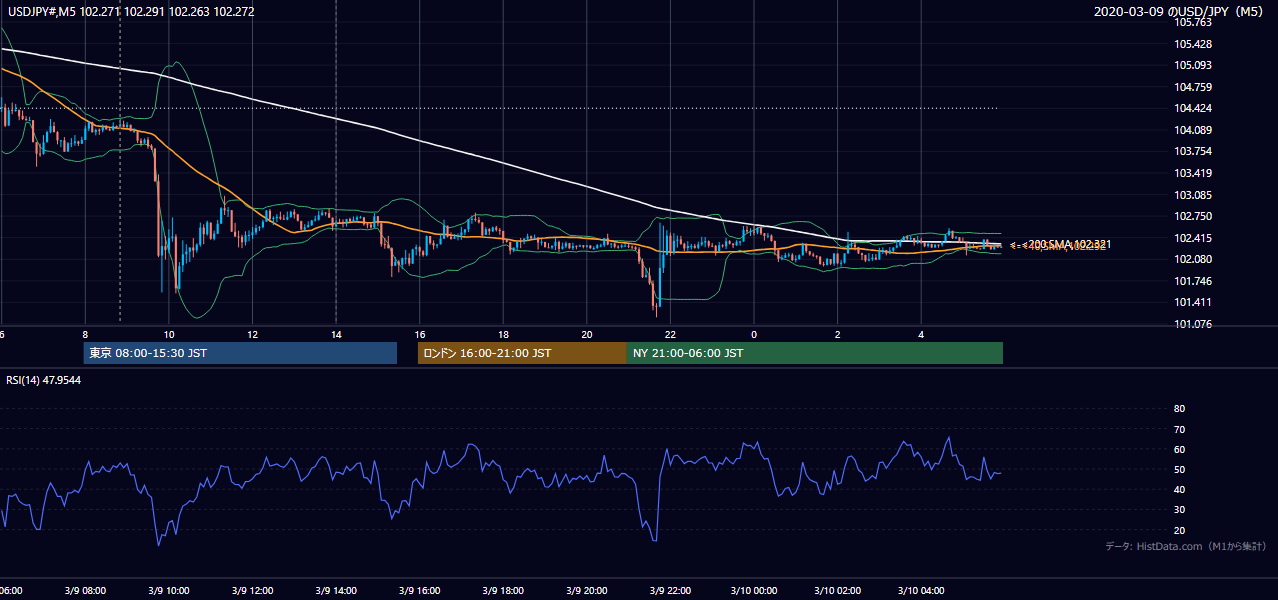The image size is (1278, 600).
Task: Click price axis value 103.085
Action: (x=1193, y=195)
